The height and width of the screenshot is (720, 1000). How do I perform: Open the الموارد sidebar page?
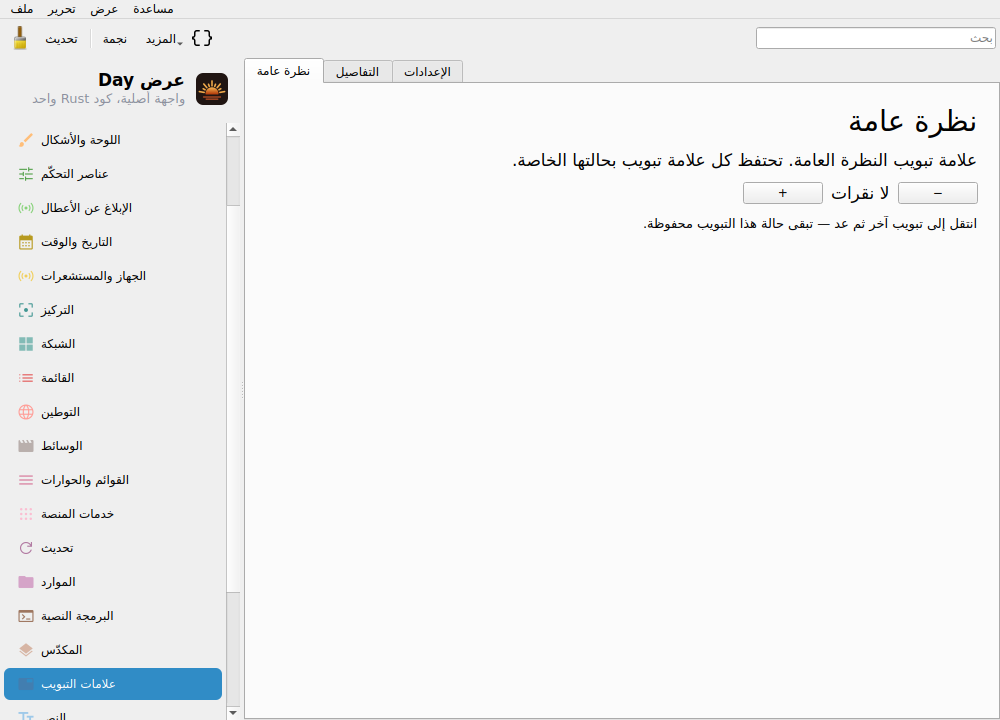[x=113, y=582]
